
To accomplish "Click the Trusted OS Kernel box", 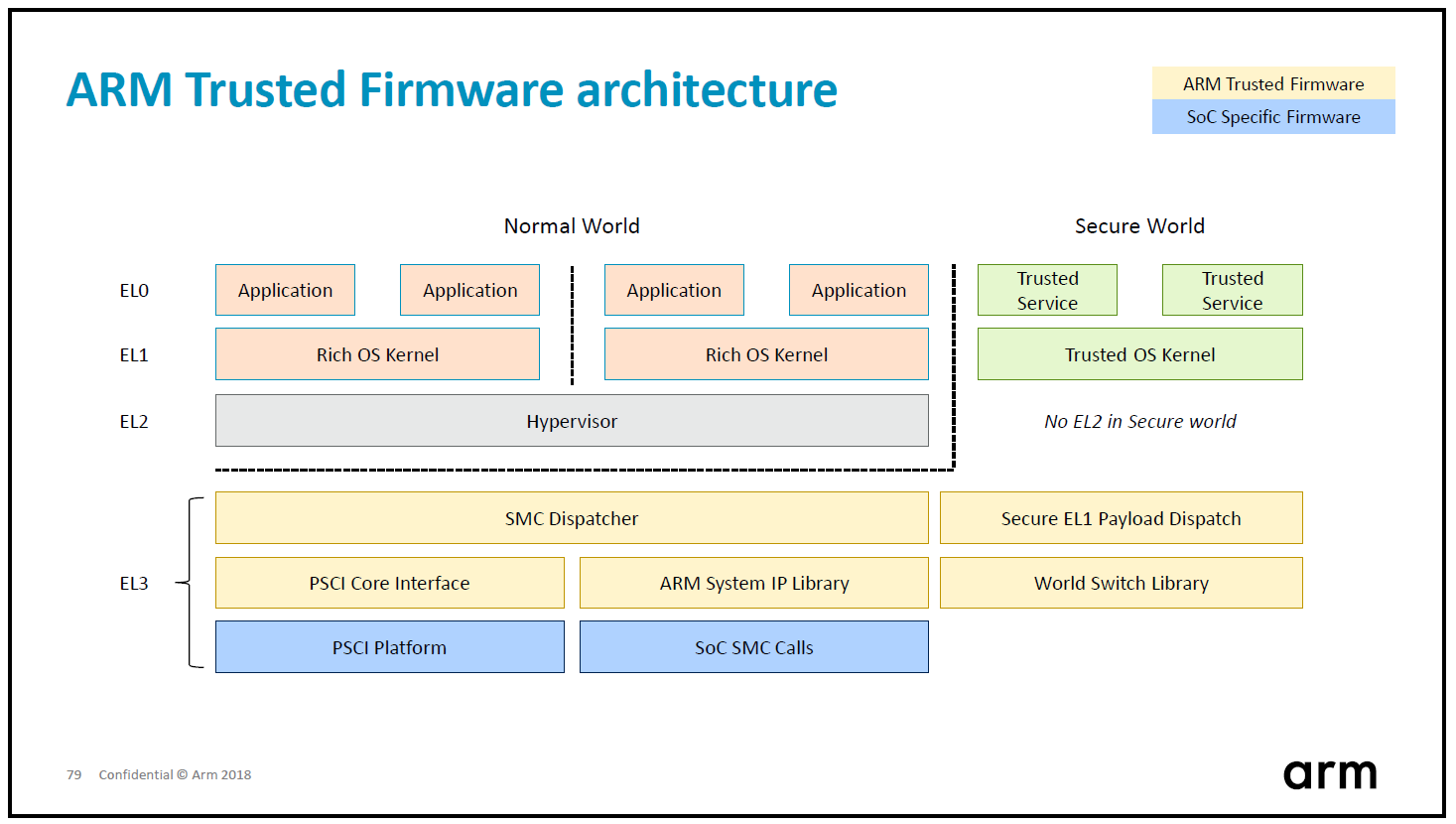I will click(x=1139, y=354).
